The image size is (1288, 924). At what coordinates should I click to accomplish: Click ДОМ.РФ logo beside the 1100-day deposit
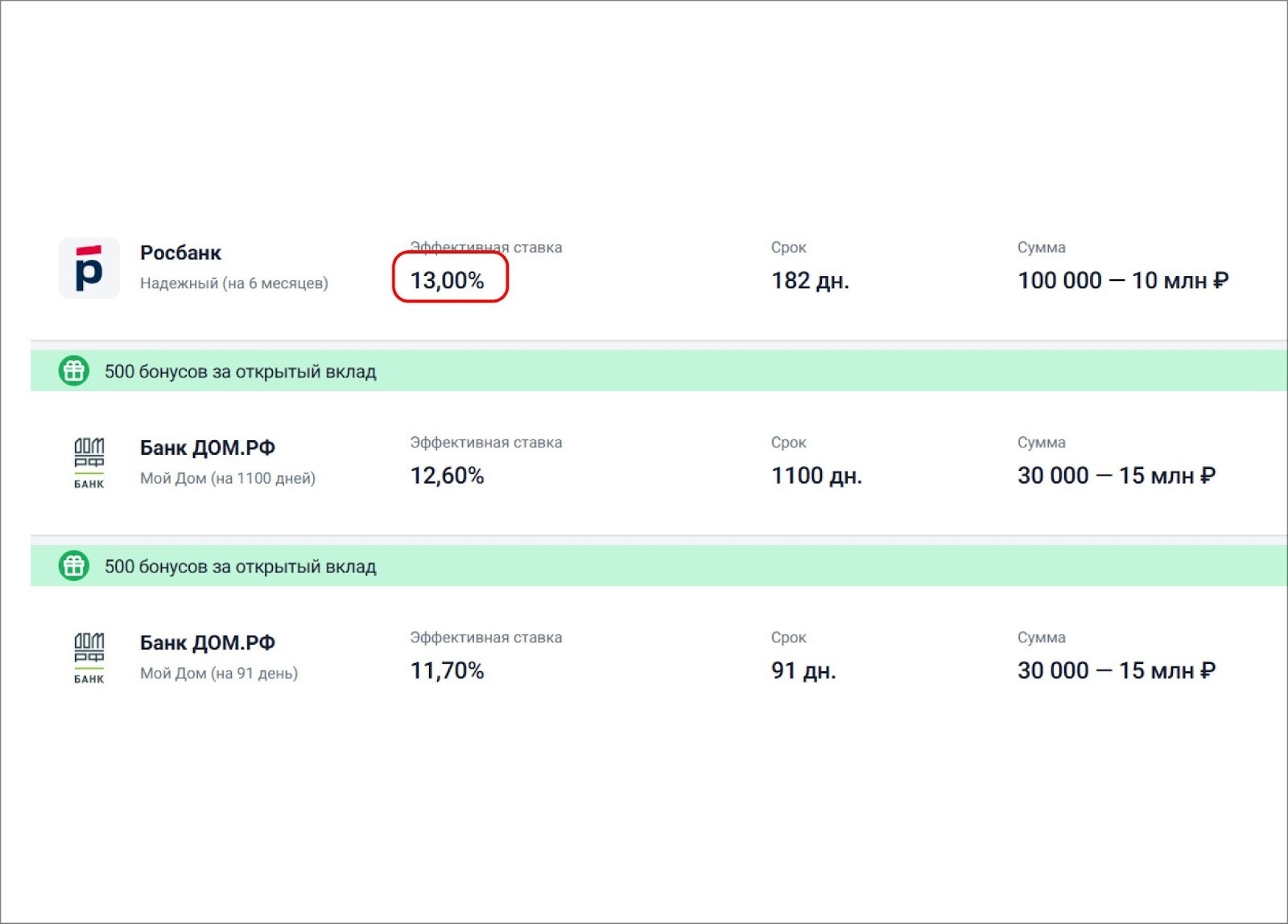click(89, 463)
